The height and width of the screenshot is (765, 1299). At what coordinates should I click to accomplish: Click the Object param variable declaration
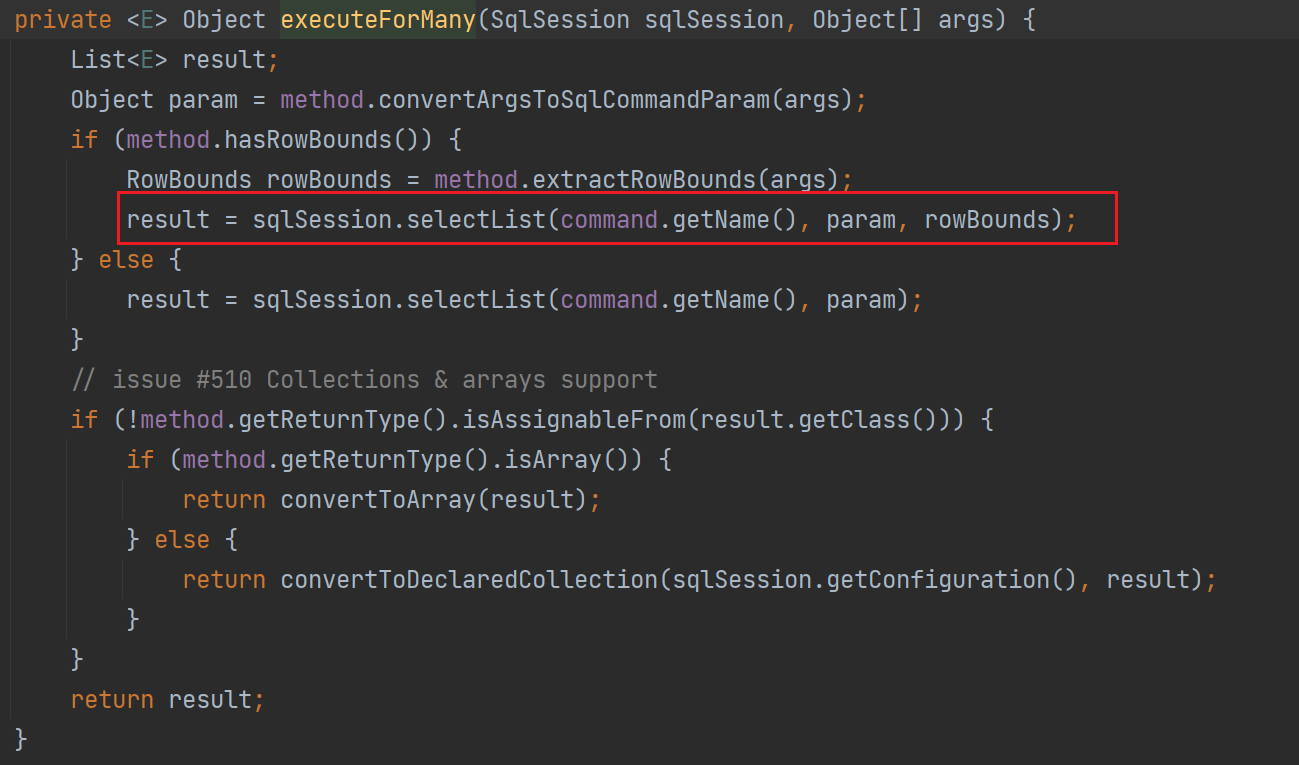coord(154,100)
